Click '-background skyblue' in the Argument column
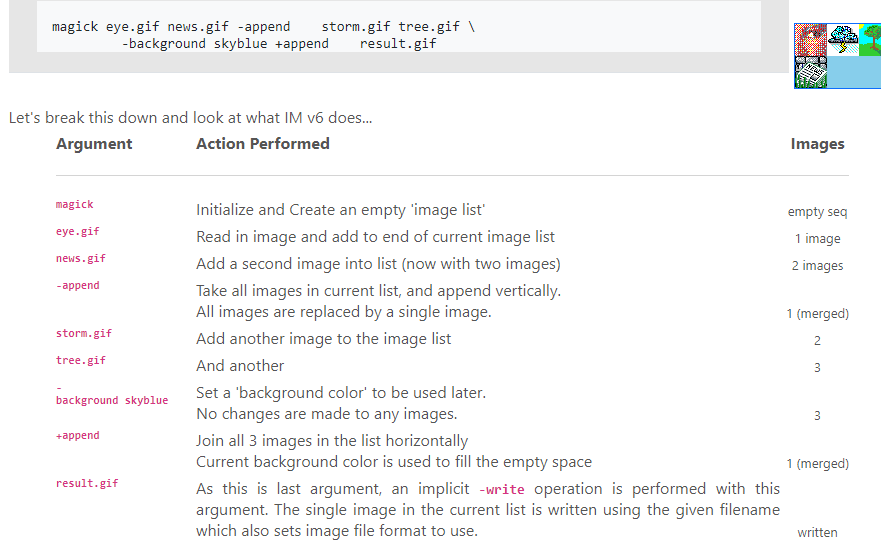The height and width of the screenshot is (549, 881). 112,400
